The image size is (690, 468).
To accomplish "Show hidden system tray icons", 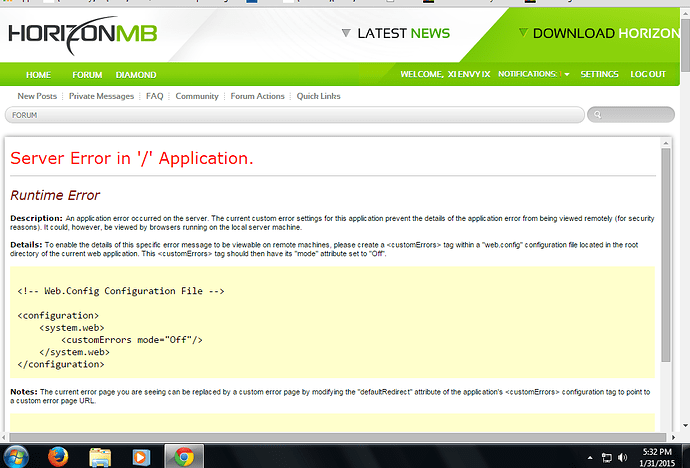I will pyautogui.click(x=588, y=456).
